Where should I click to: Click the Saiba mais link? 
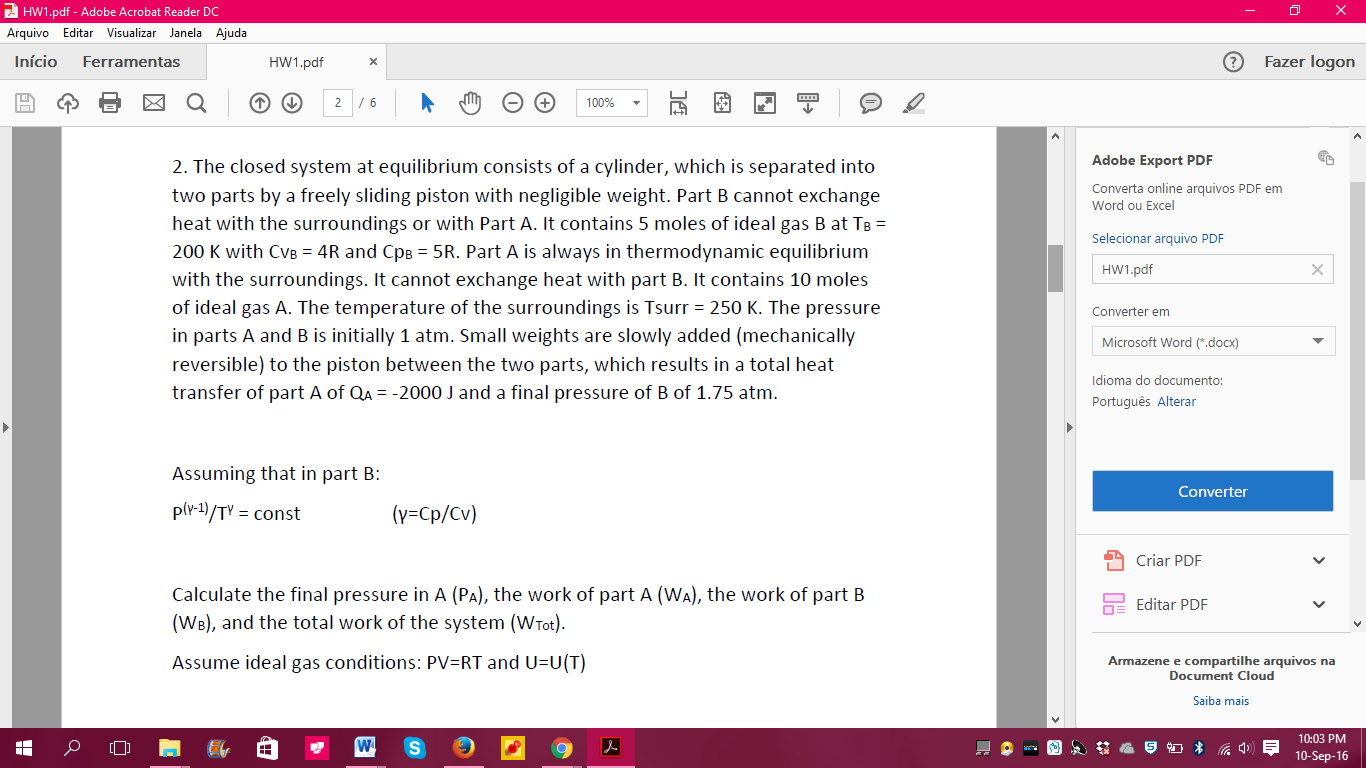coord(1220,700)
